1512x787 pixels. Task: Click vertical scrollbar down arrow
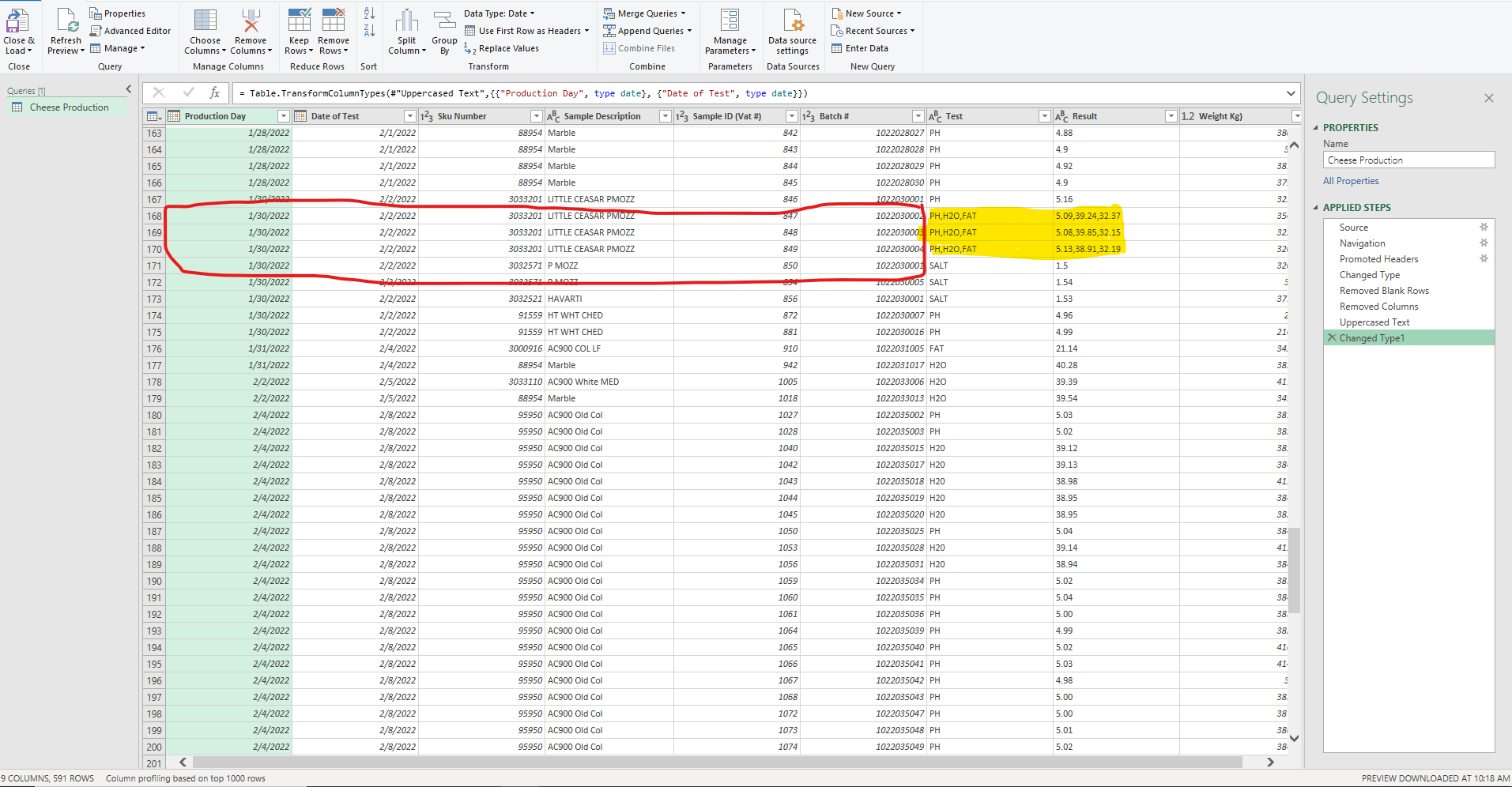coord(1294,738)
